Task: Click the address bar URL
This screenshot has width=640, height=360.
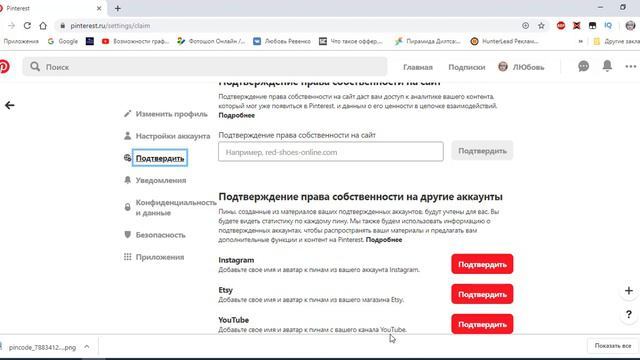Action: click(x=110, y=26)
